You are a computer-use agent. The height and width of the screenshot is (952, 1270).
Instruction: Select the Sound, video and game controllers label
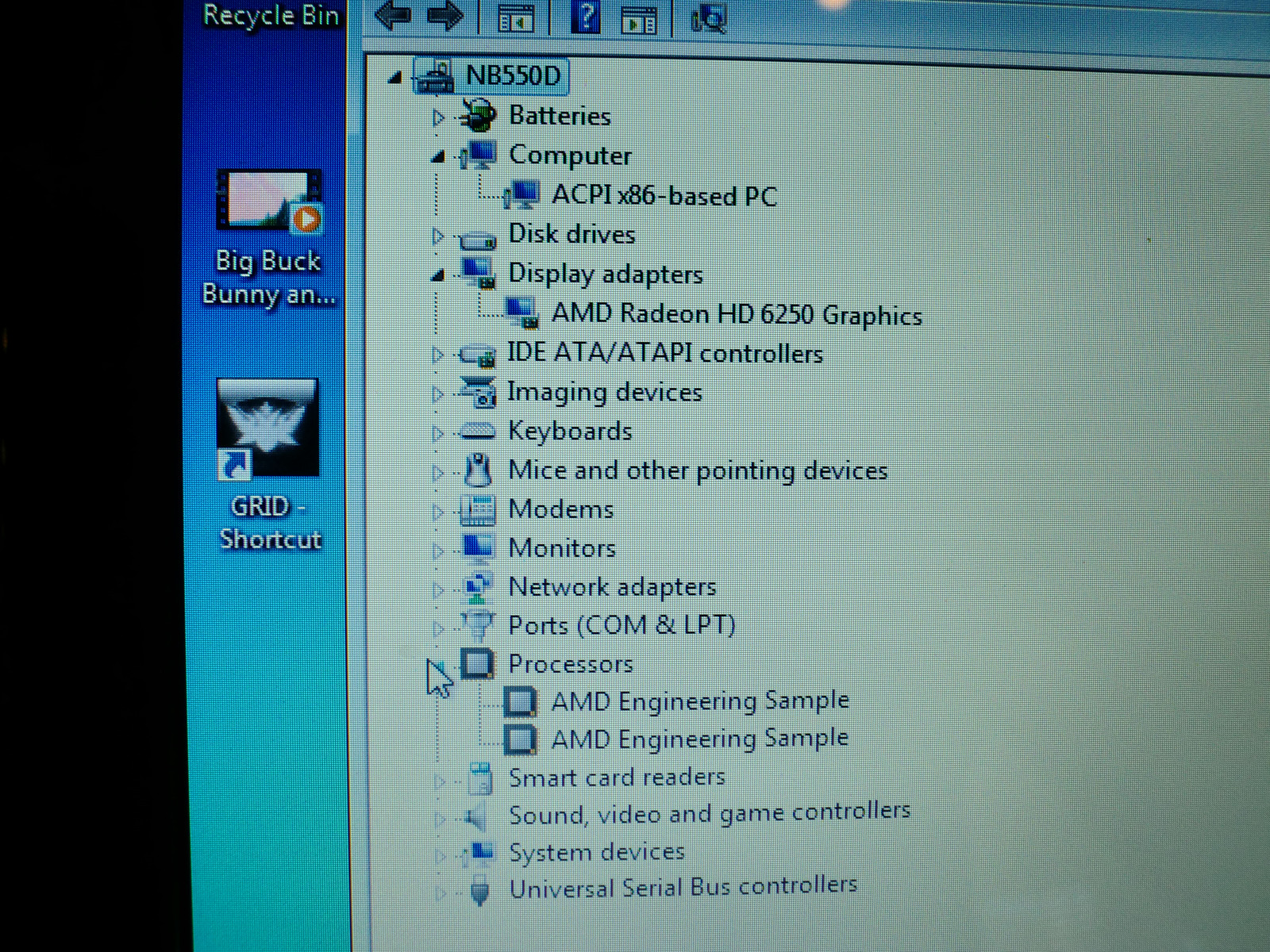(710, 813)
